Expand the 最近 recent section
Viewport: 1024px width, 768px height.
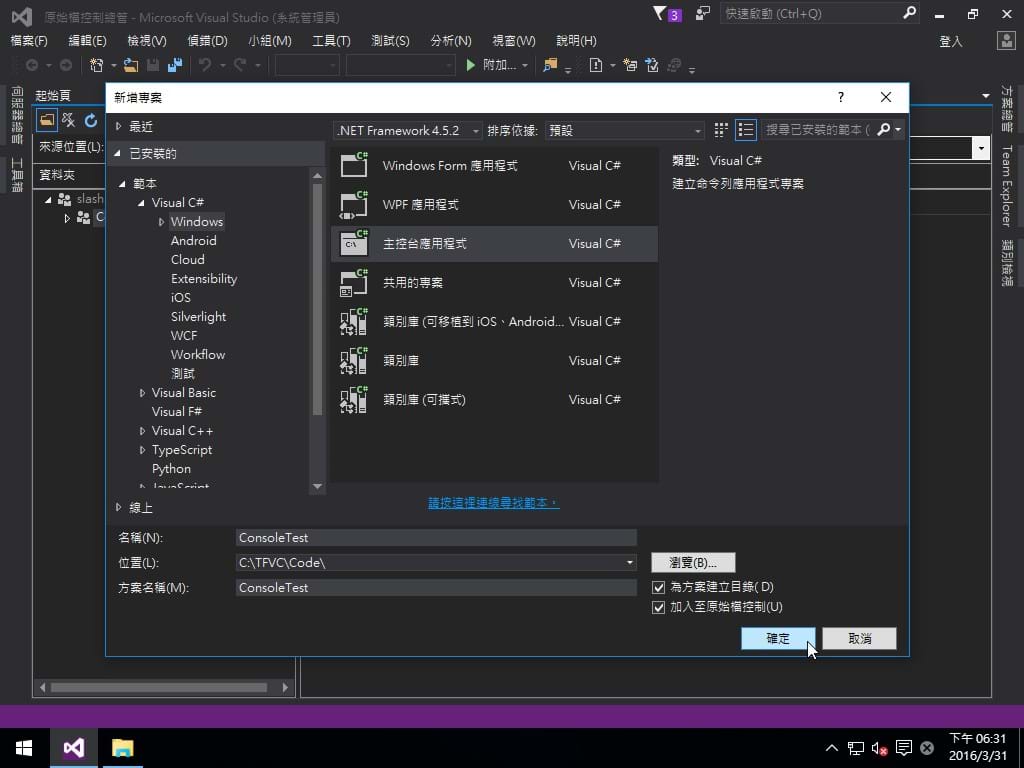click(x=118, y=126)
